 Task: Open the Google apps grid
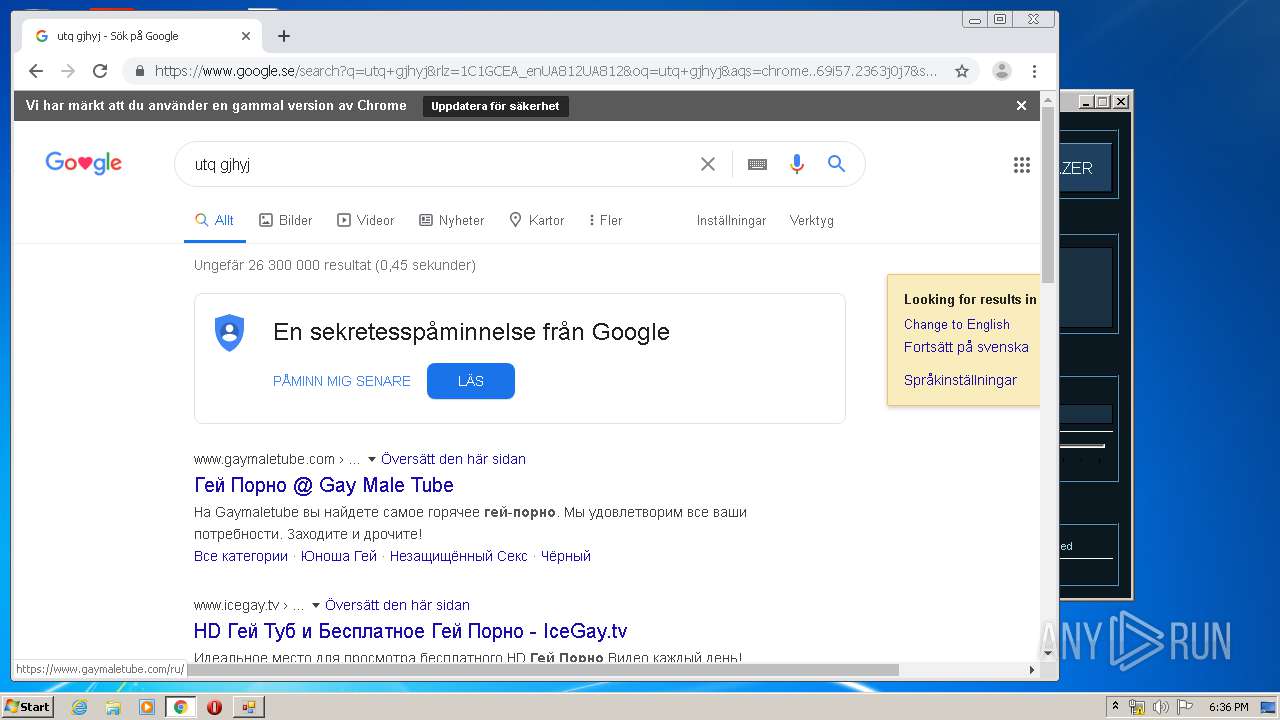pos(1021,165)
